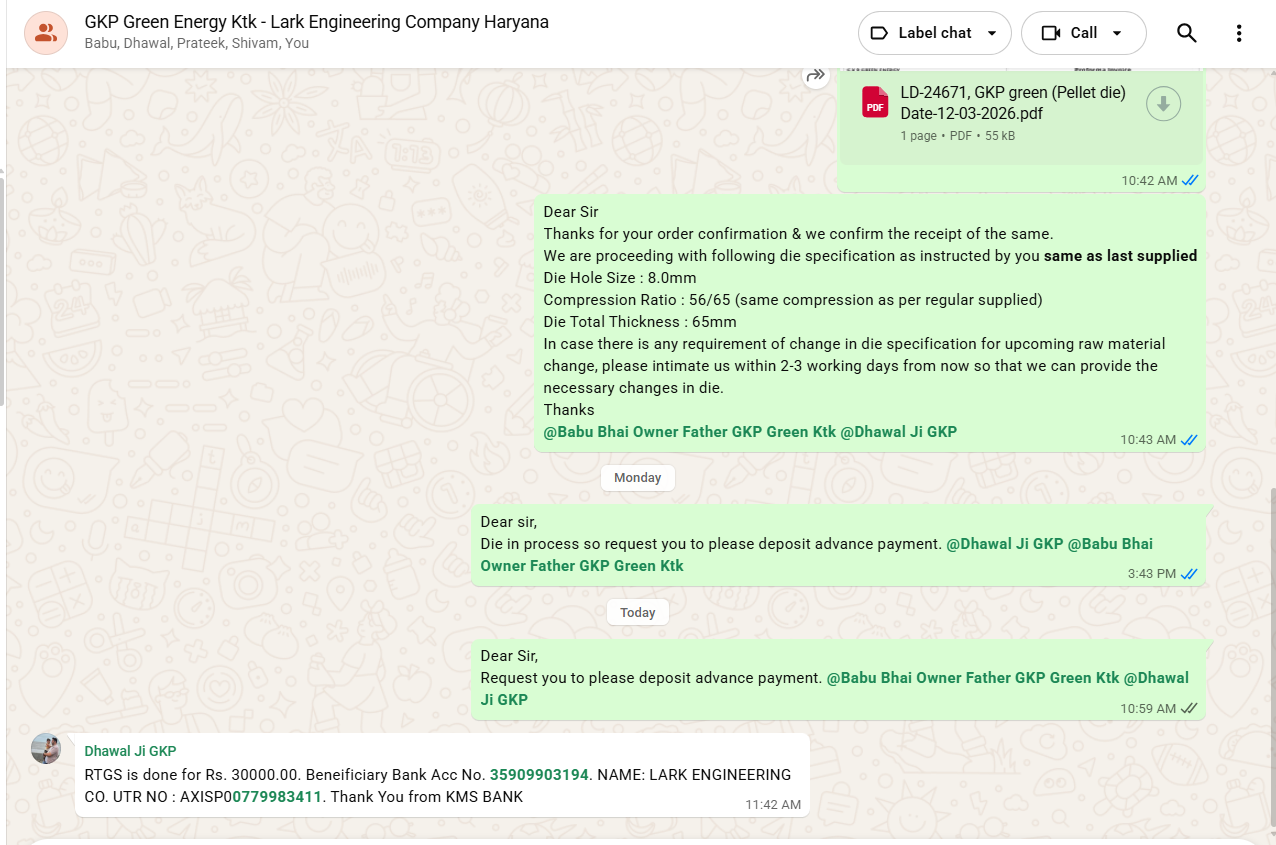The image size is (1276, 845).
Task: Click the video camera icon on Call button
Action: coord(1050,33)
